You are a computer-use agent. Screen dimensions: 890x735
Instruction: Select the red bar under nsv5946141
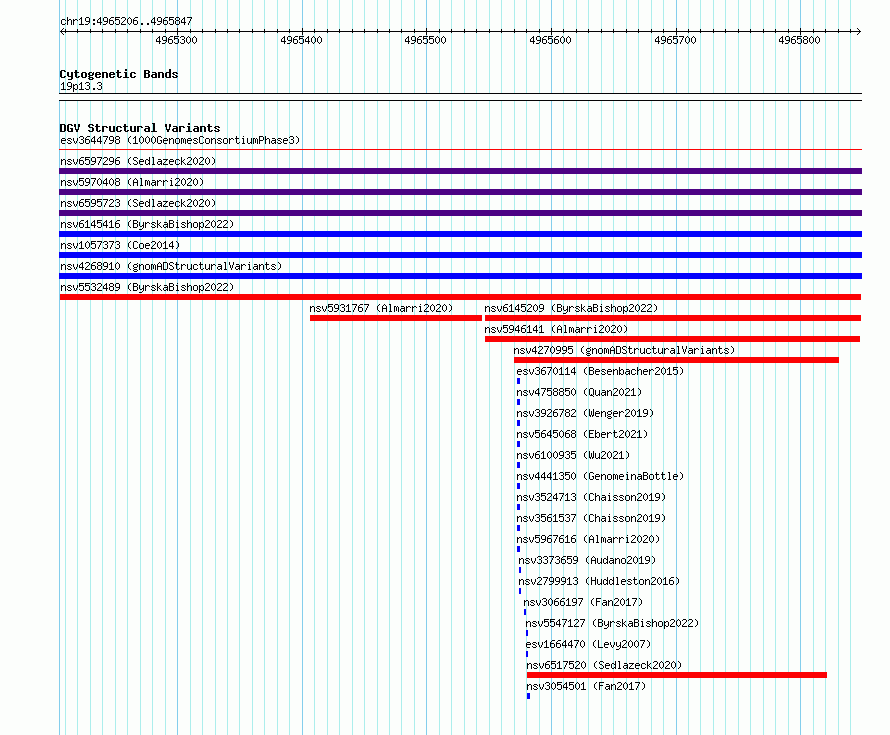[x=673, y=339]
